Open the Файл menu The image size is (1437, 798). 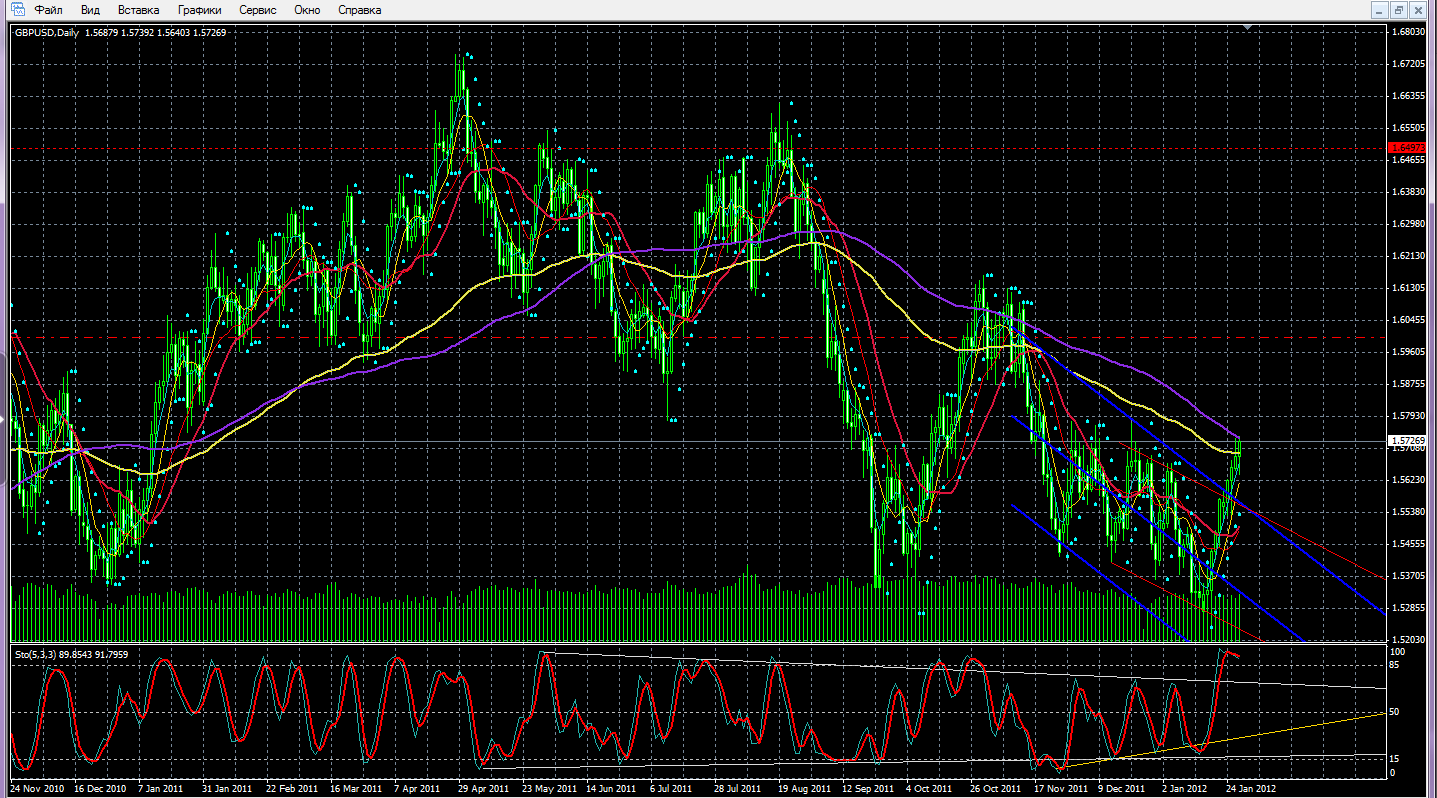48,10
